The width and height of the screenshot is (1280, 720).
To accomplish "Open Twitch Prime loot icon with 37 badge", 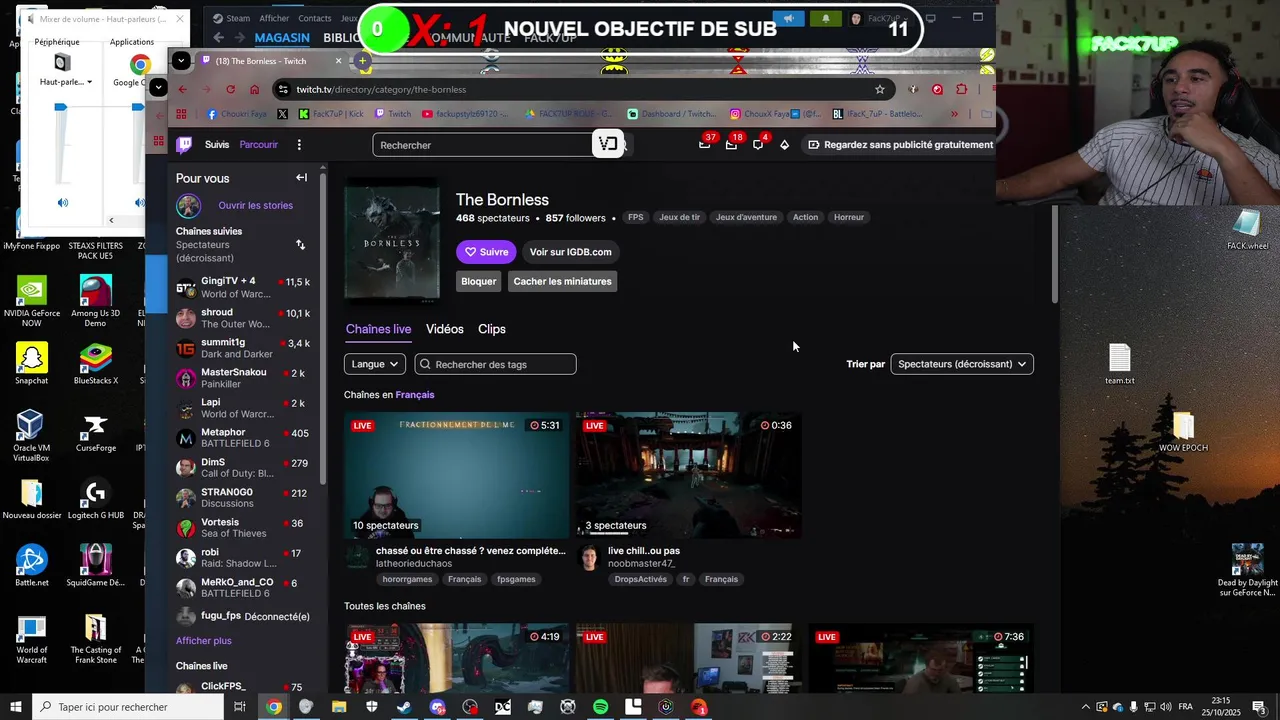I will pos(704,144).
